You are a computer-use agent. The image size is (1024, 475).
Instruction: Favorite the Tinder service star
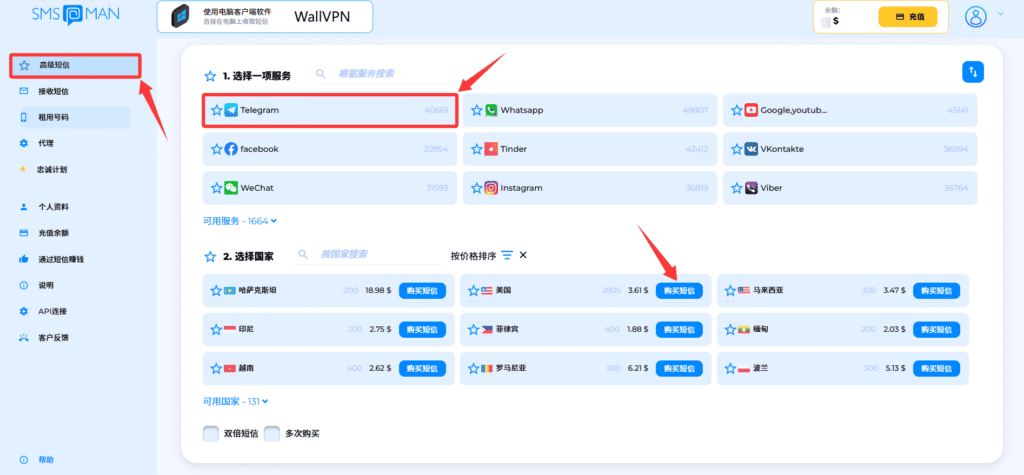click(x=477, y=149)
